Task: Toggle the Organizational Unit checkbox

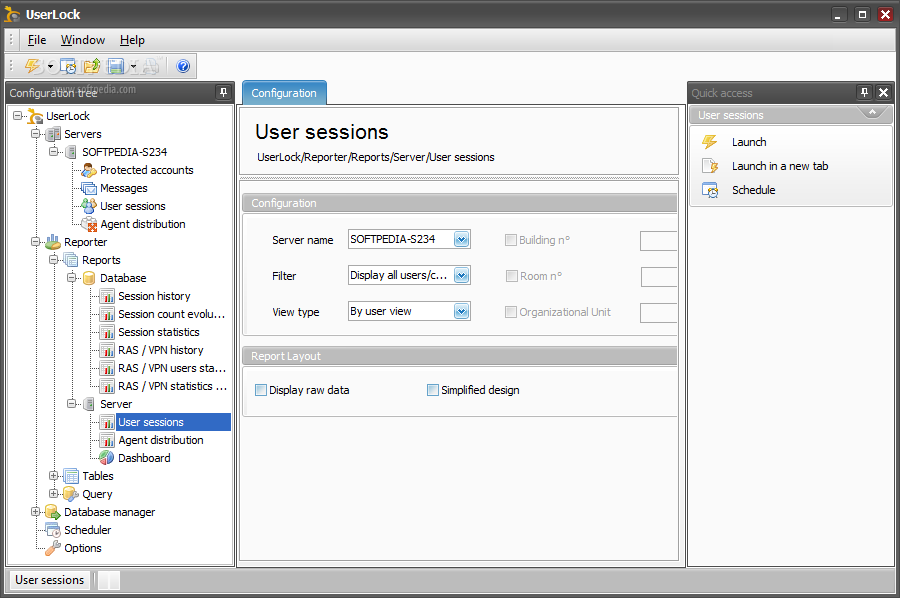Action: click(511, 312)
